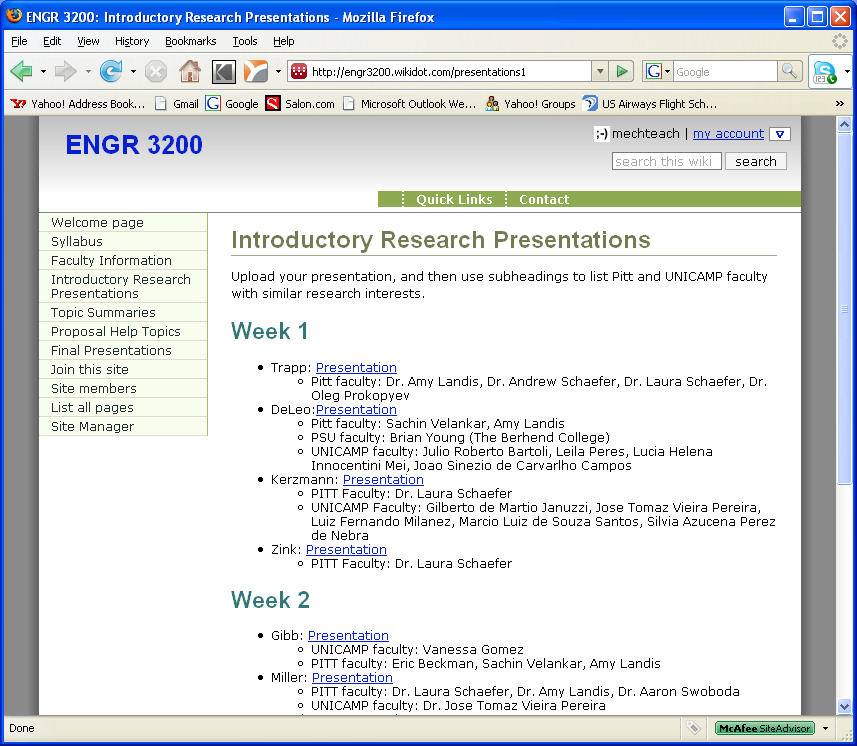Click the green Go arrow in address bar
Image resolution: width=857 pixels, height=746 pixels.
coord(622,71)
